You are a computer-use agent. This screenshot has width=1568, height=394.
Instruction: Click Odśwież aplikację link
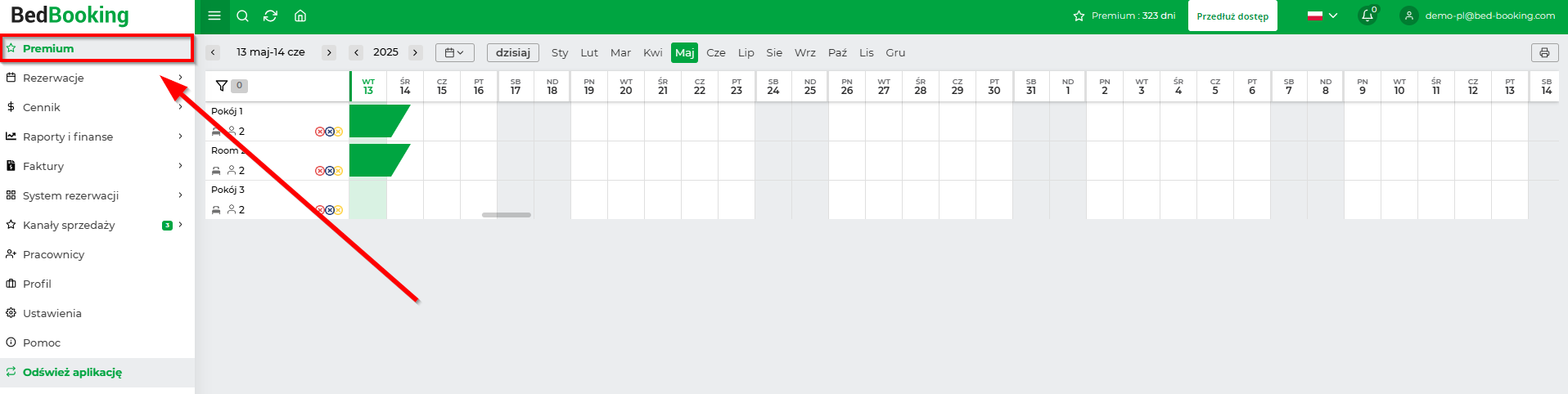pyautogui.click(x=72, y=372)
